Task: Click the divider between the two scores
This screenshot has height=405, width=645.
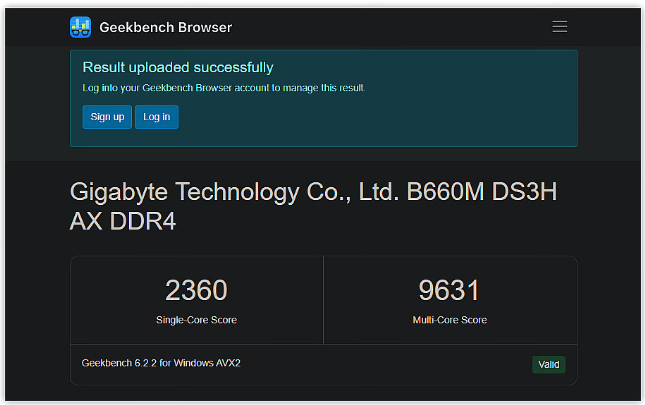Action: click(x=323, y=300)
